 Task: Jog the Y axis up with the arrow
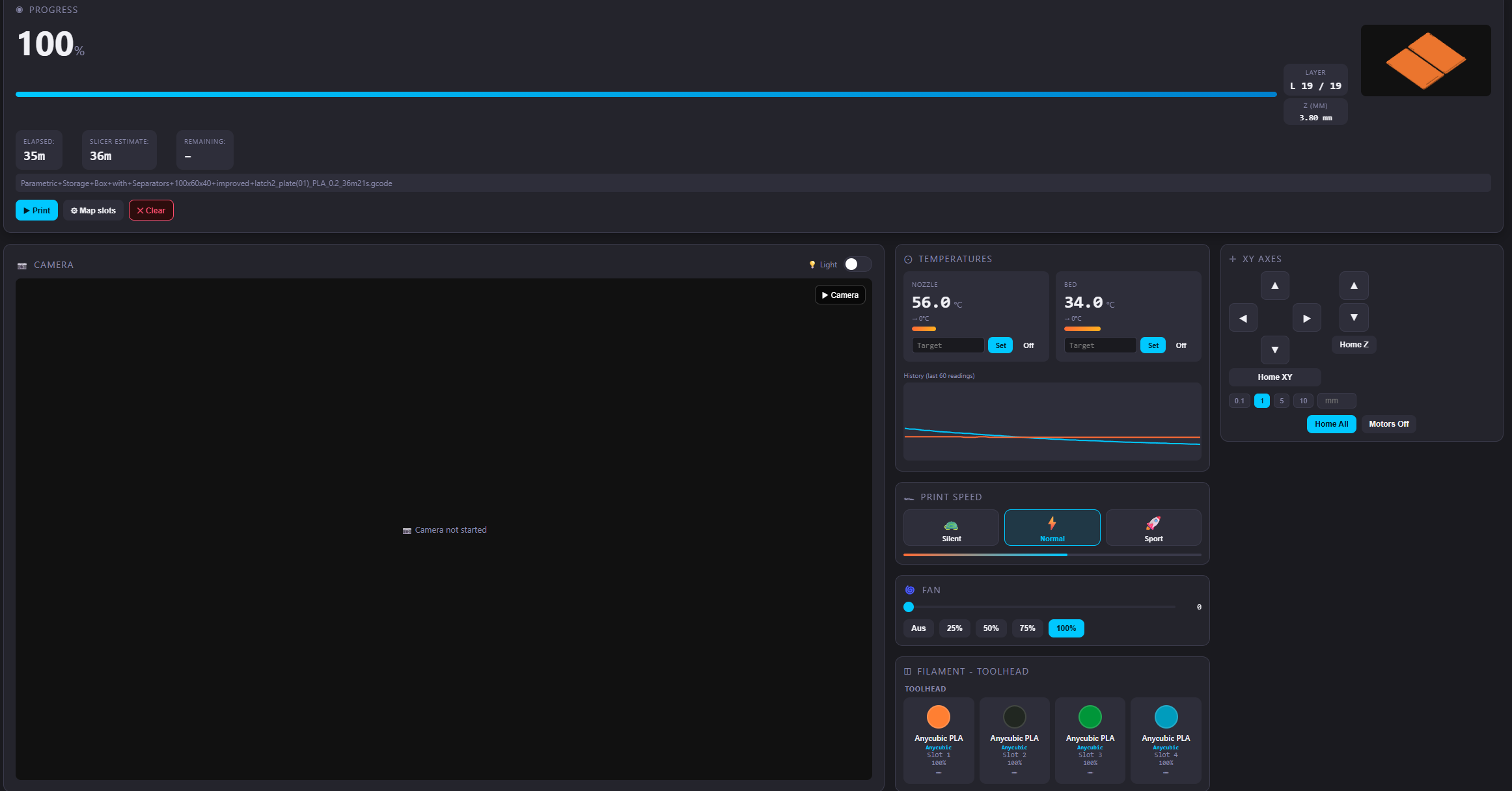[1274, 286]
